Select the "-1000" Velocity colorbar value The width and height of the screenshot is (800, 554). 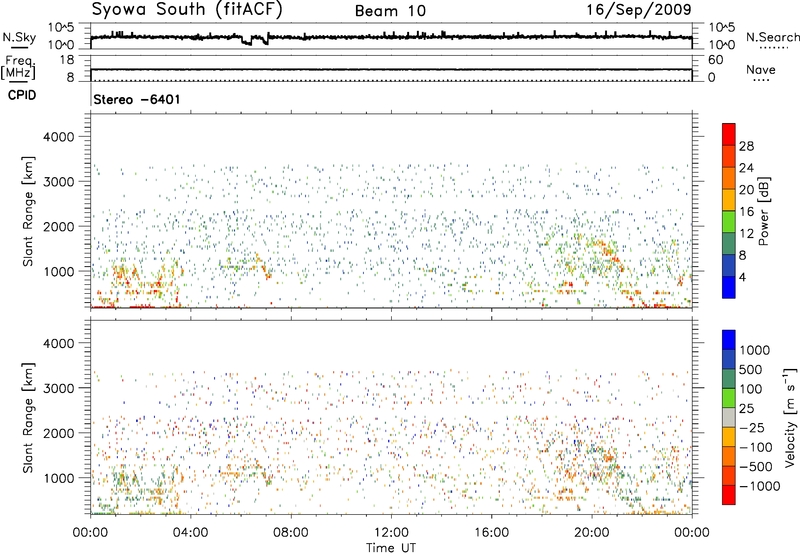[759, 486]
